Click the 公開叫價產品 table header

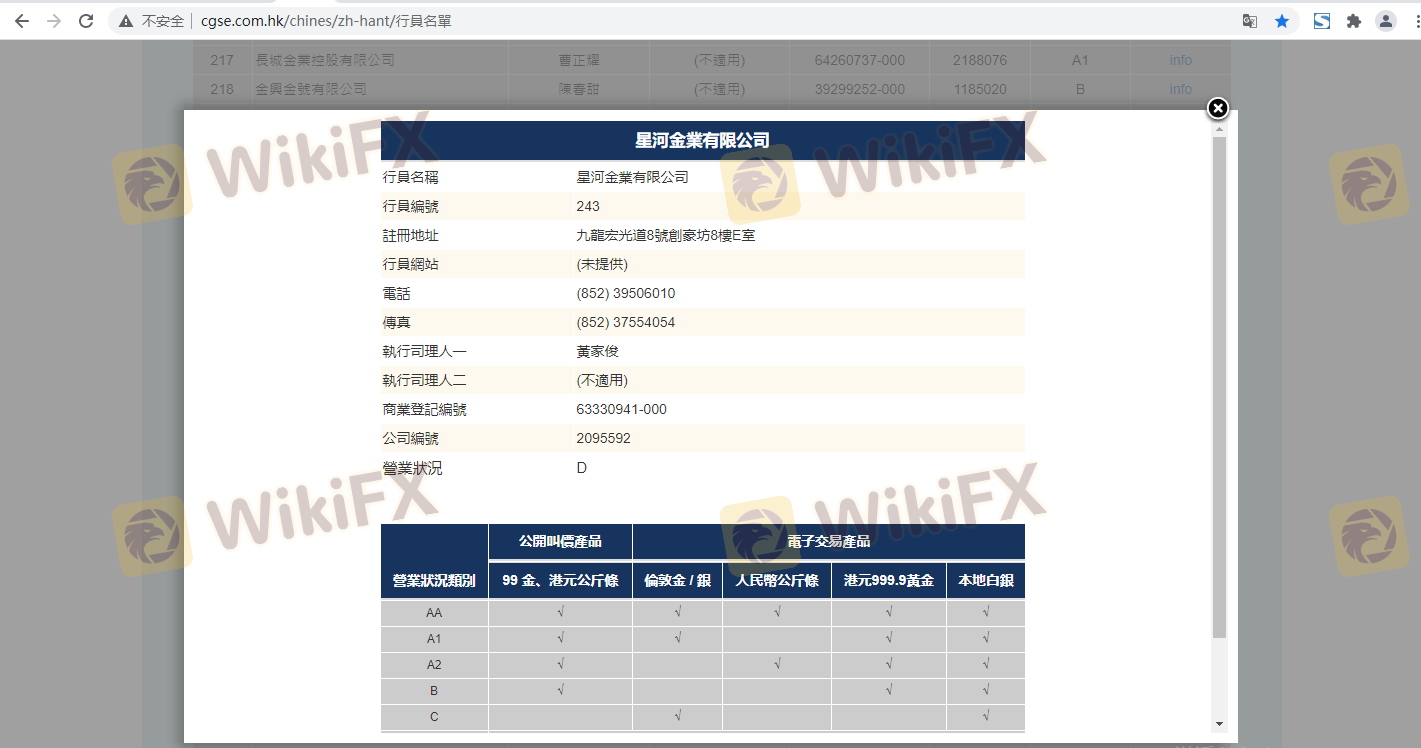click(560, 541)
